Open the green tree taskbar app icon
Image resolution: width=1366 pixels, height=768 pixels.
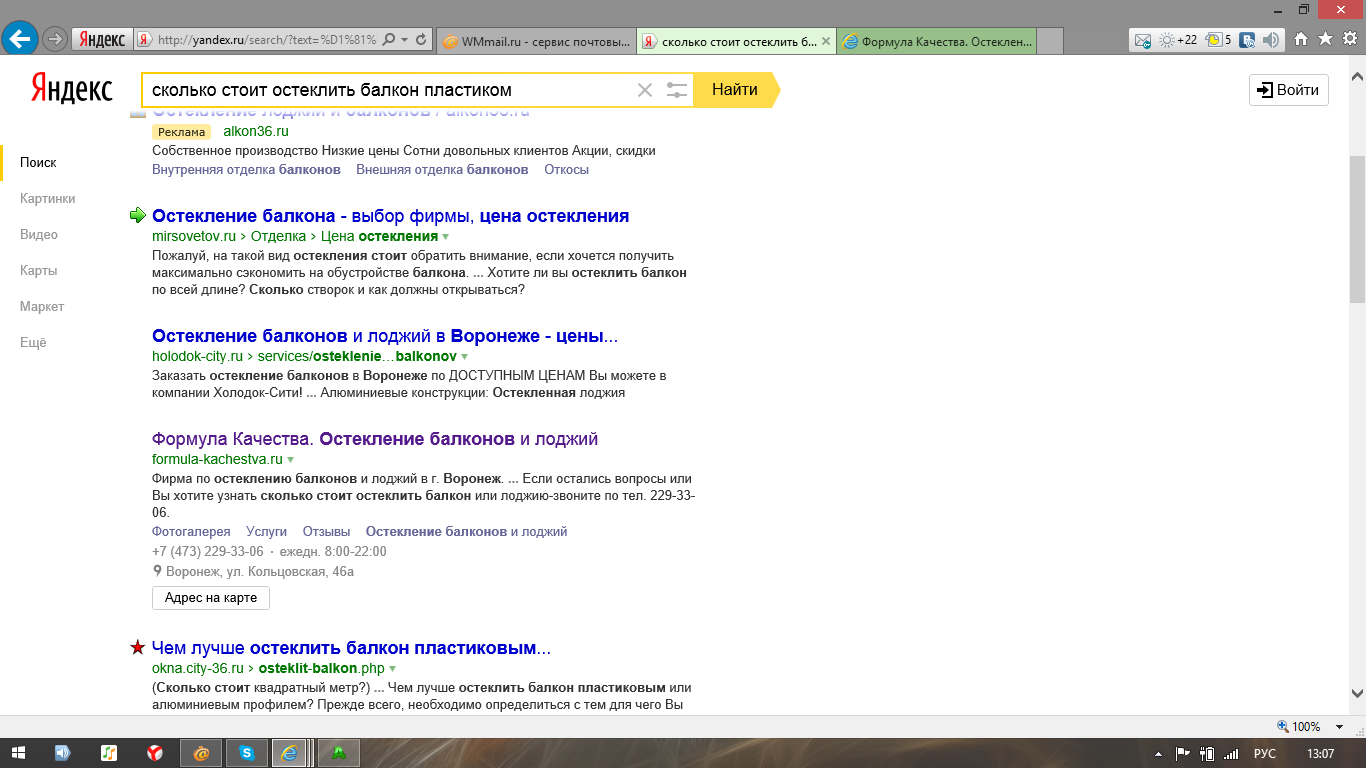point(339,753)
